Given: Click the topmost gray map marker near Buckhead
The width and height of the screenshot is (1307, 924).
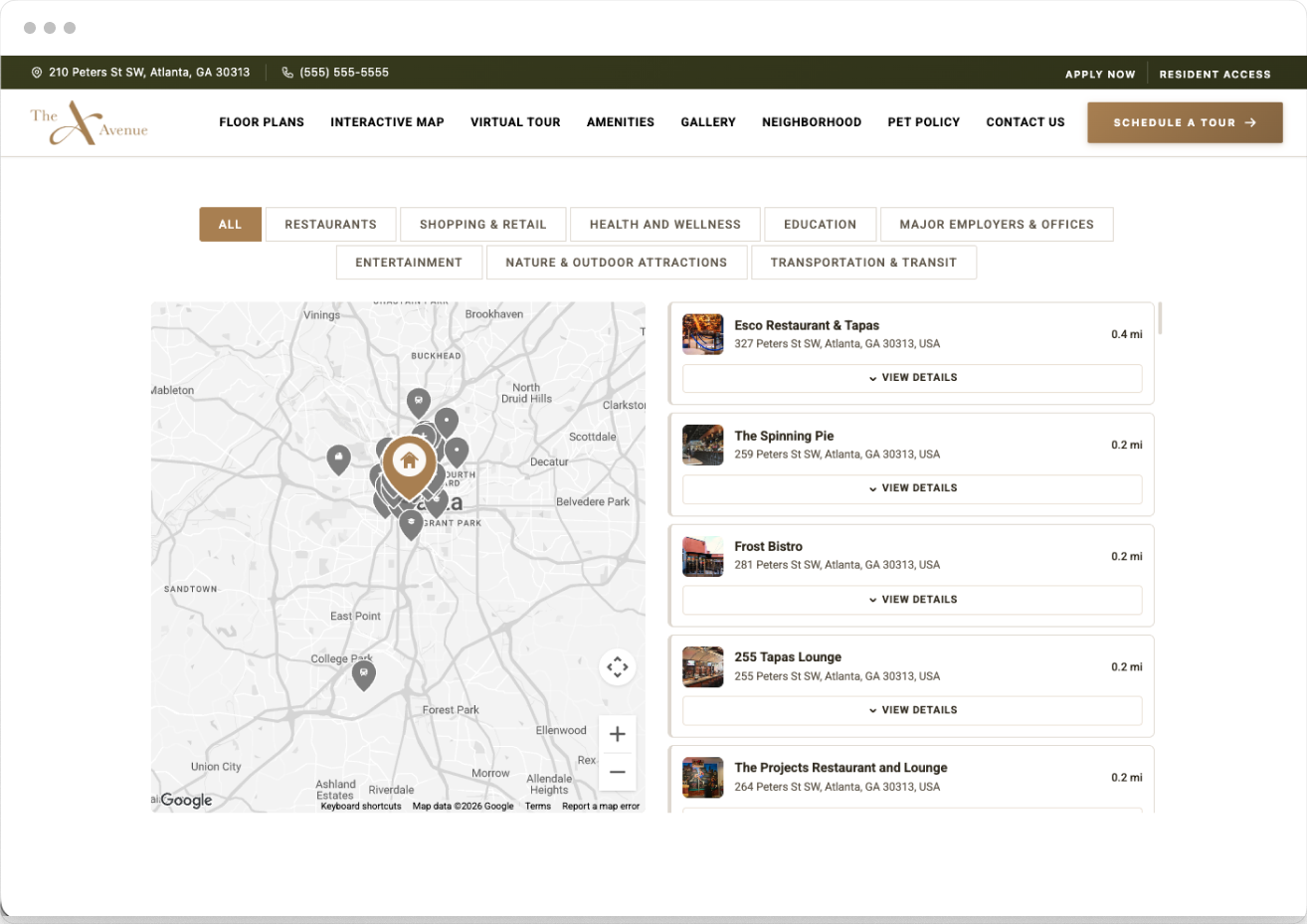Looking at the screenshot, I should pos(419,403).
